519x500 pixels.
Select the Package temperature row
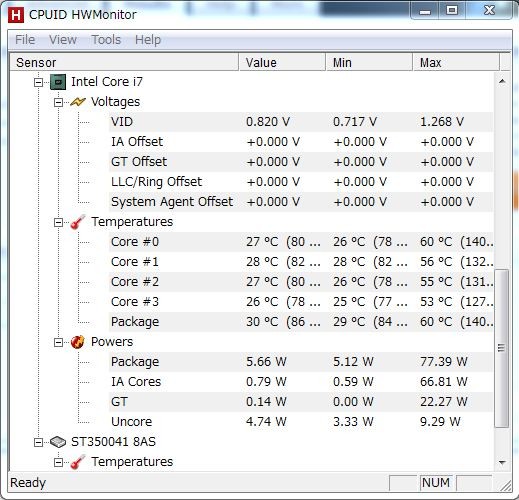[x=301, y=322]
